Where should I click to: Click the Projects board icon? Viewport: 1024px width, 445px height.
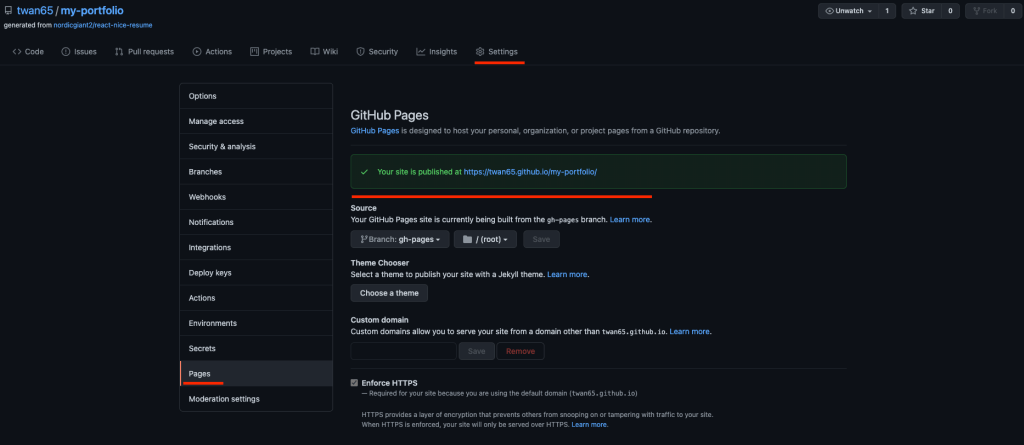[x=254, y=51]
